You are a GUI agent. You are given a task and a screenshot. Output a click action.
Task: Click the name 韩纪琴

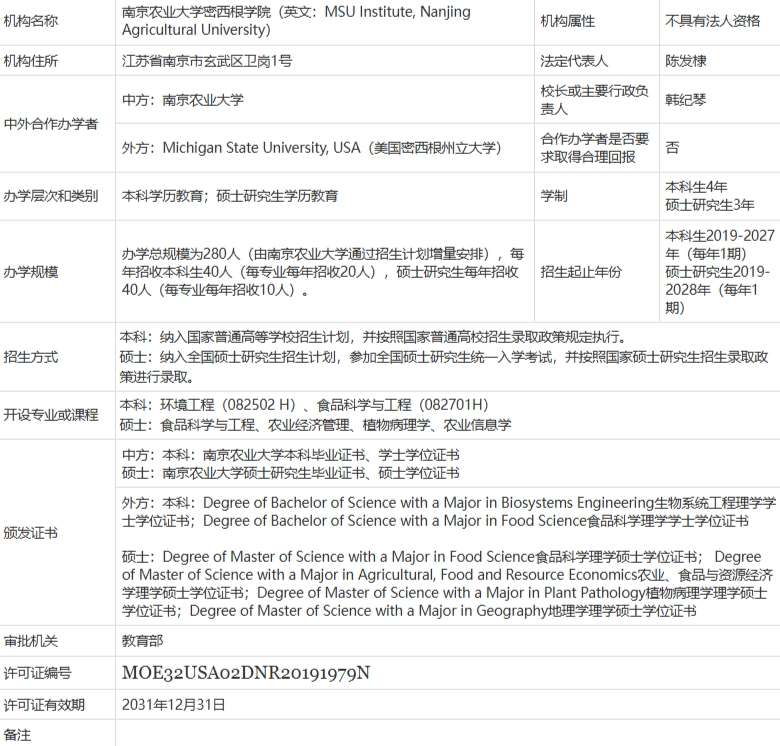click(x=685, y=100)
